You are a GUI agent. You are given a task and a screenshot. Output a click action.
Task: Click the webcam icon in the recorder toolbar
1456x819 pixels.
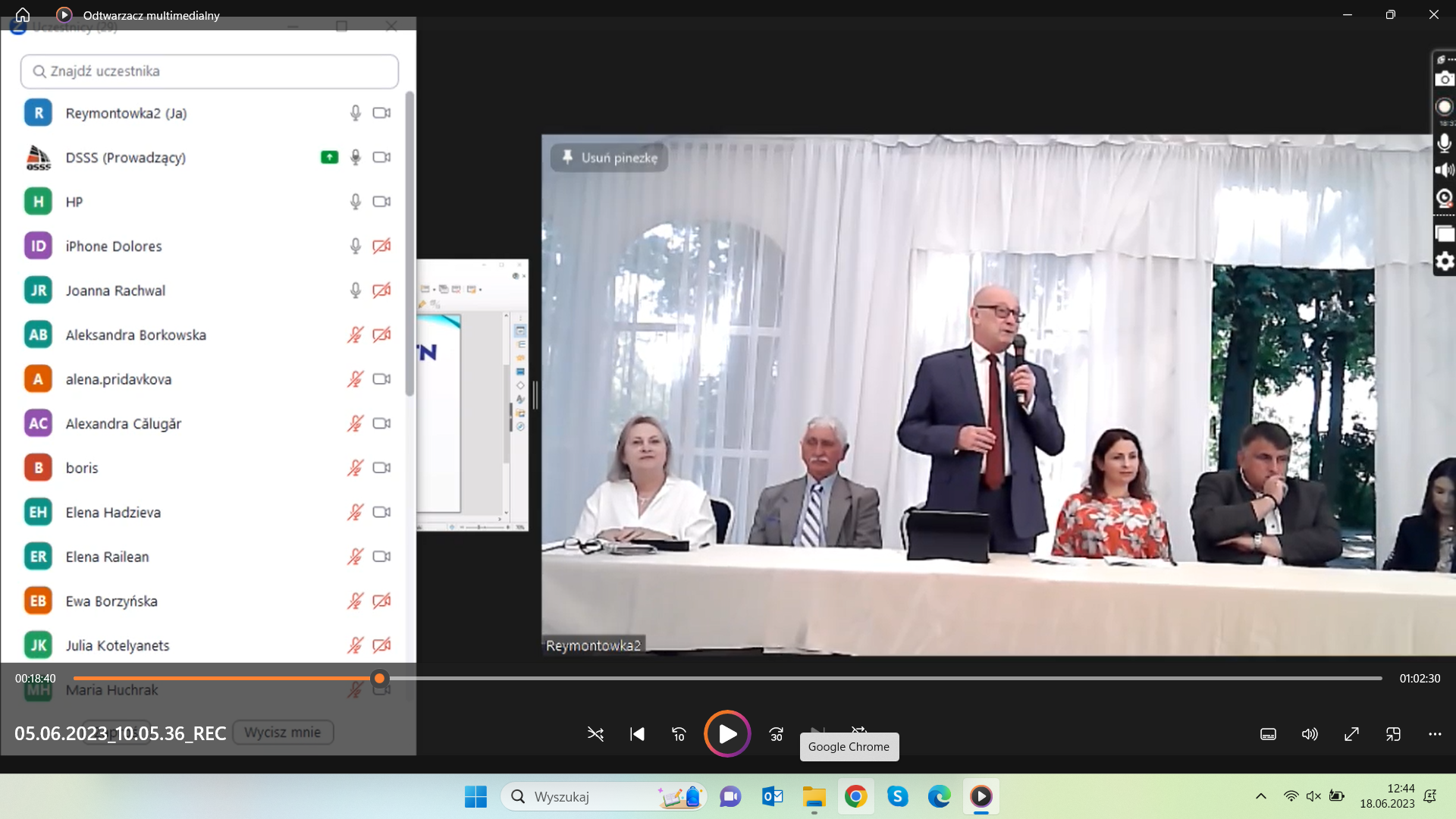[x=1445, y=199]
